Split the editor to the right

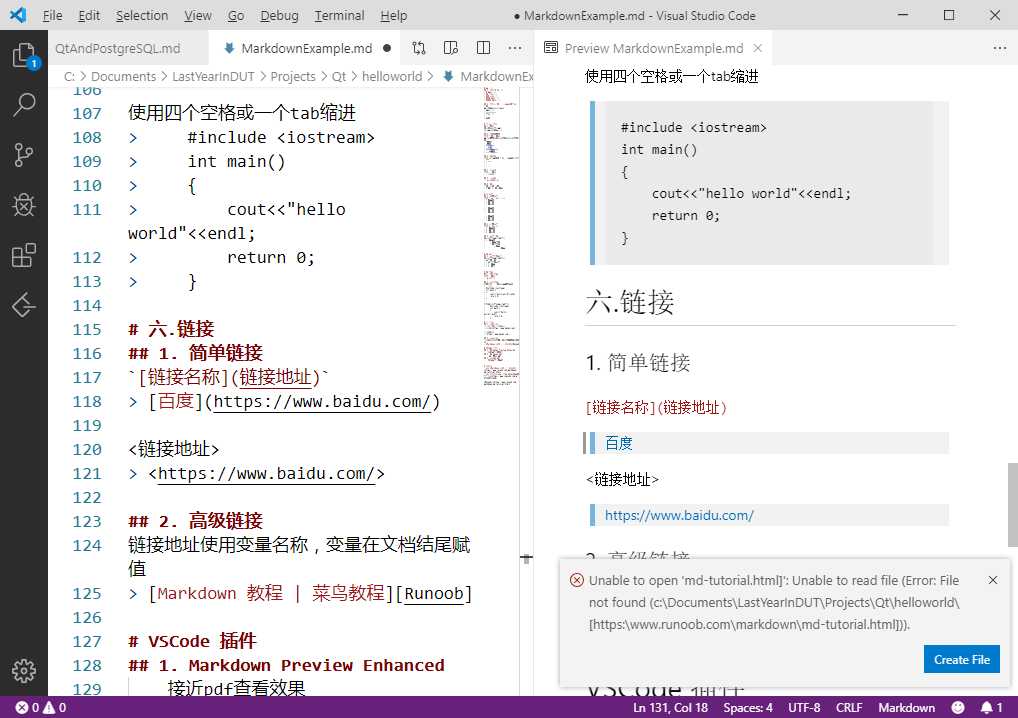coord(483,48)
